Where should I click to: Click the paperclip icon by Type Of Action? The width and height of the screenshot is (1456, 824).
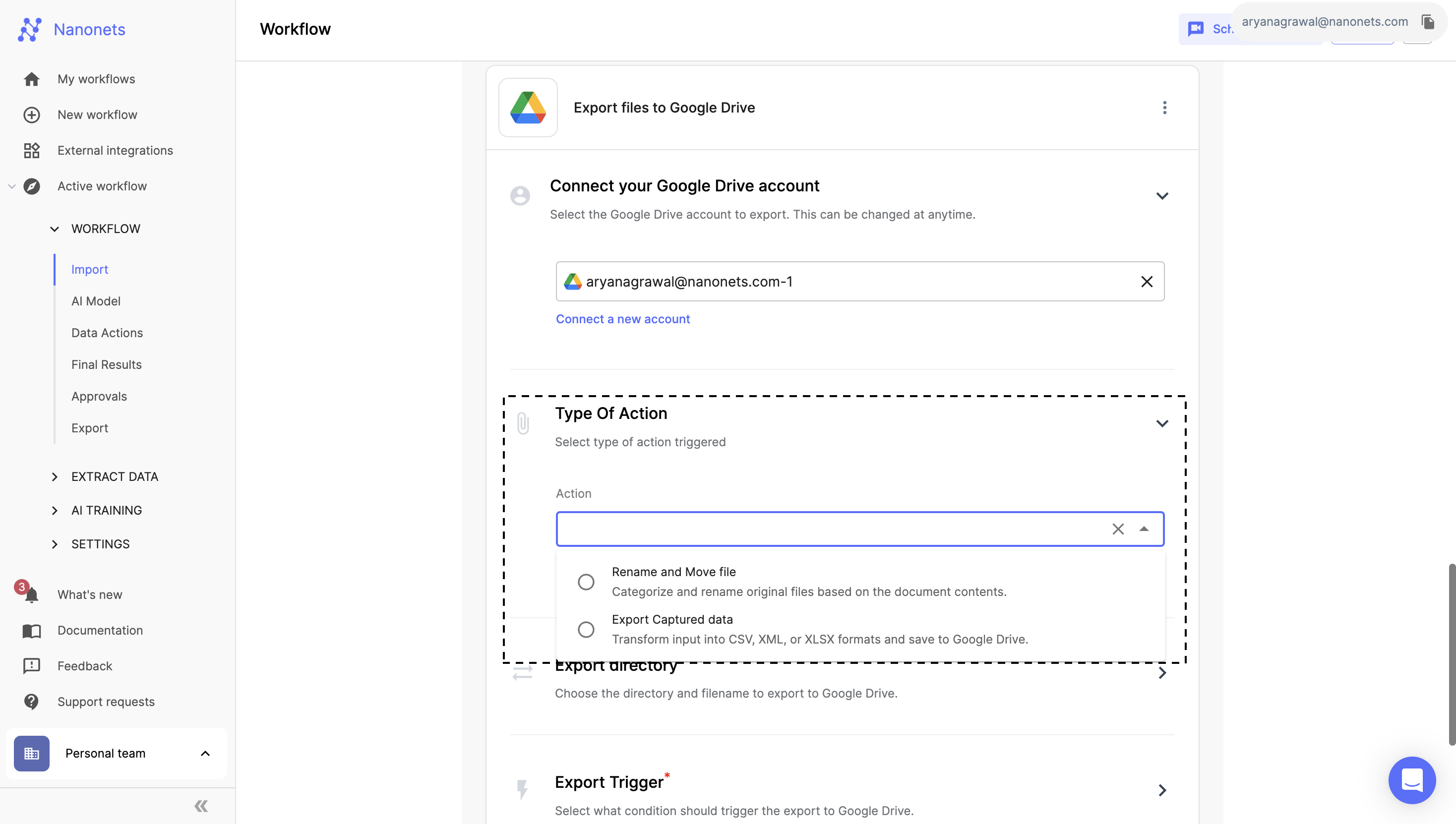click(x=523, y=423)
